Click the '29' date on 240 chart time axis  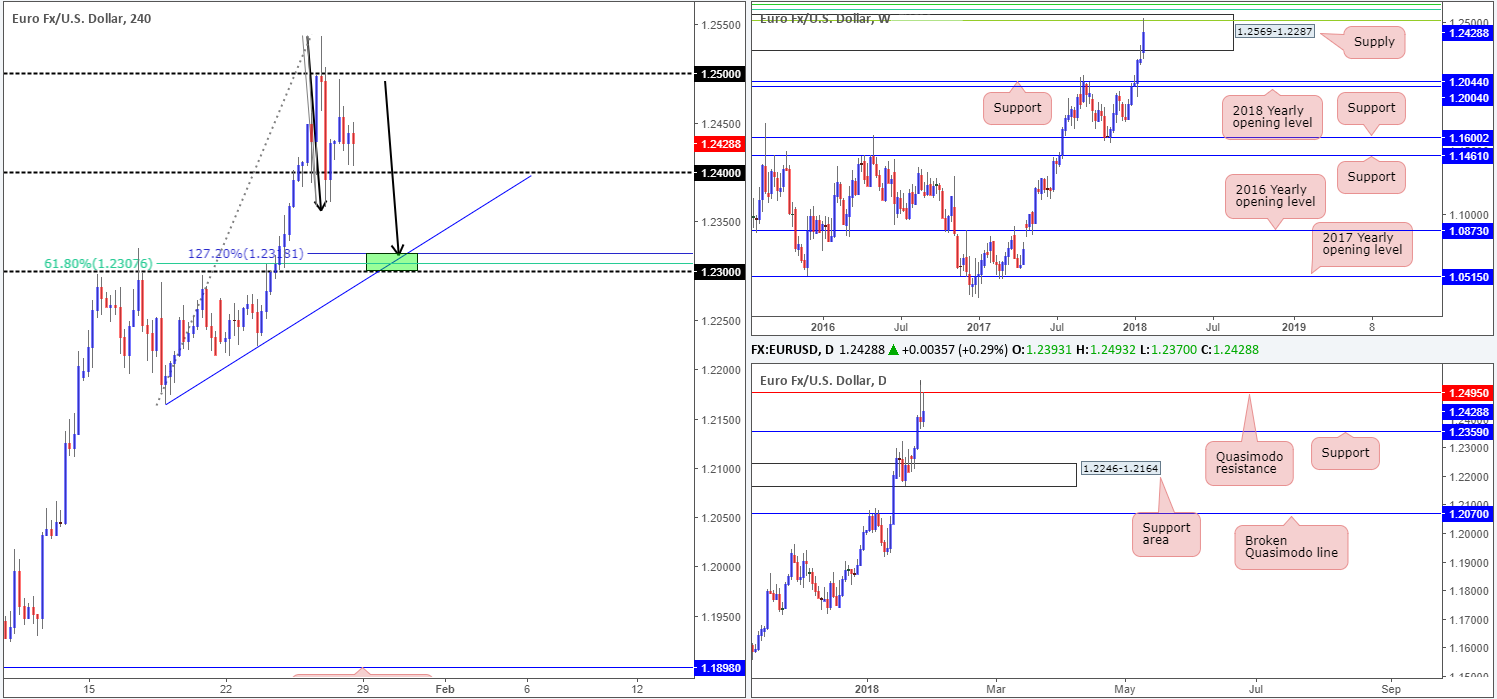[363, 688]
